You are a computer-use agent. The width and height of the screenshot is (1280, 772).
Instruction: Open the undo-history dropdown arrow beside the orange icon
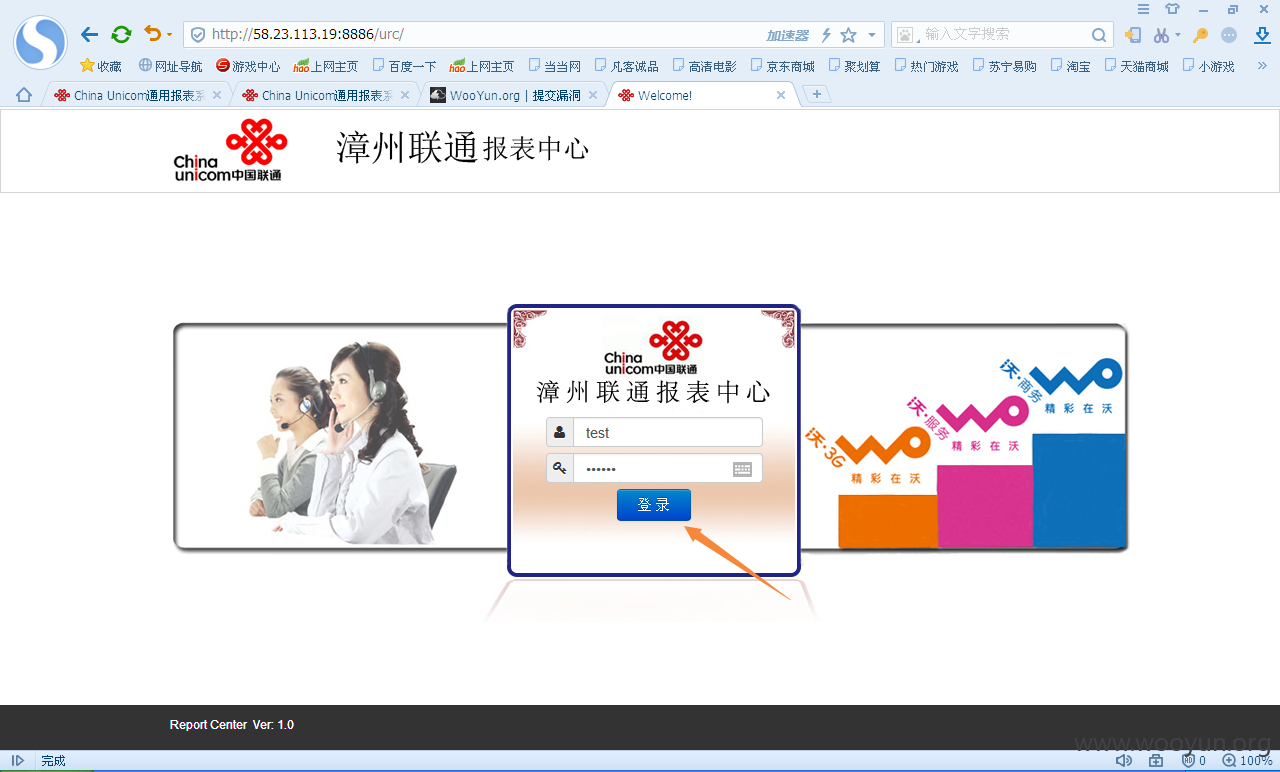coord(169,35)
